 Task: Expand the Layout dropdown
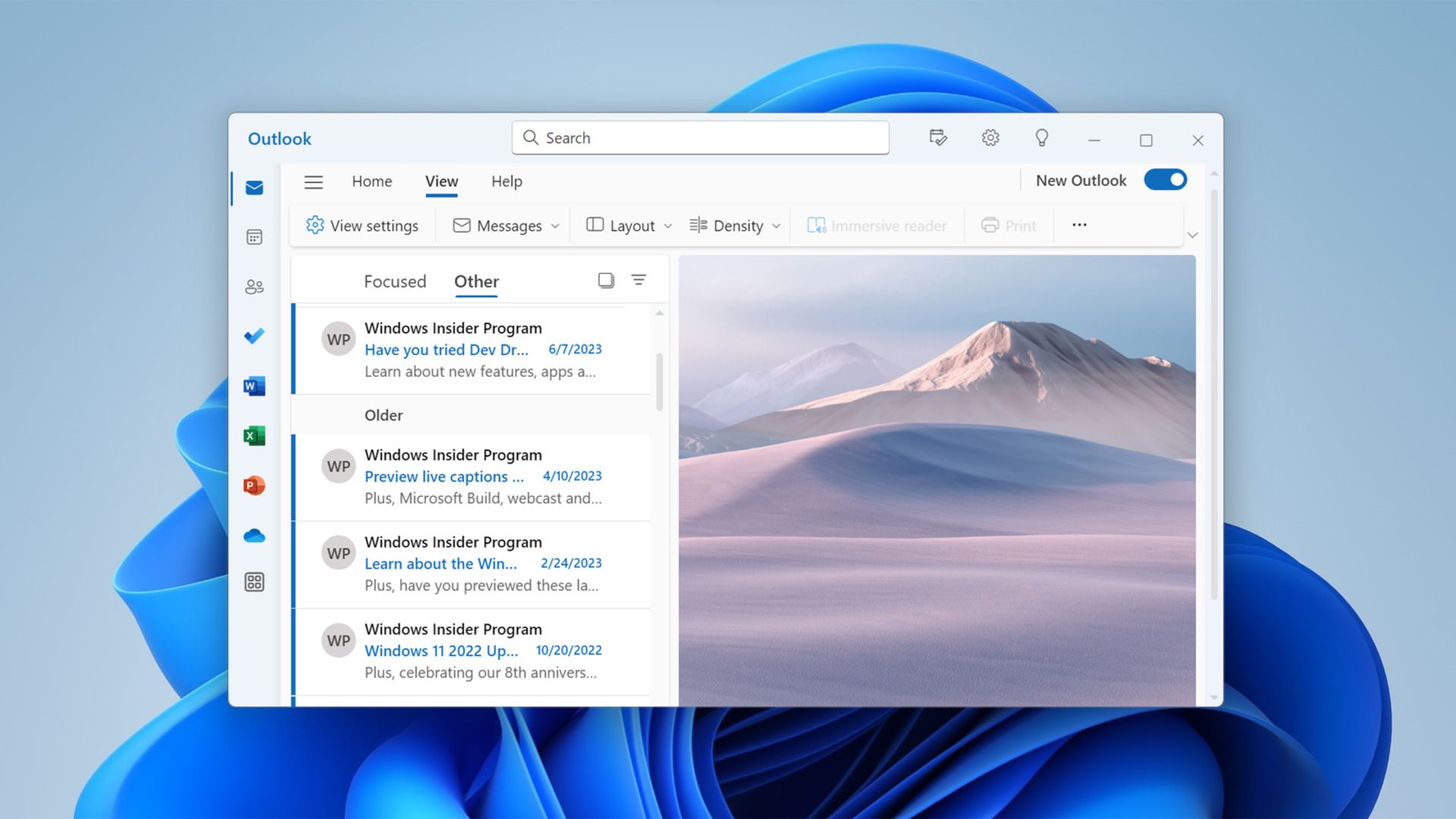pyautogui.click(x=629, y=226)
